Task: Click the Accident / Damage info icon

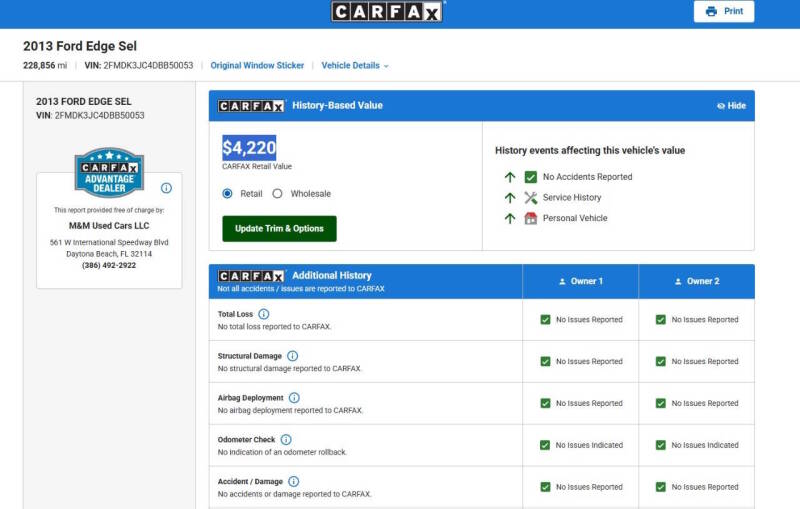Action: pos(294,481)
